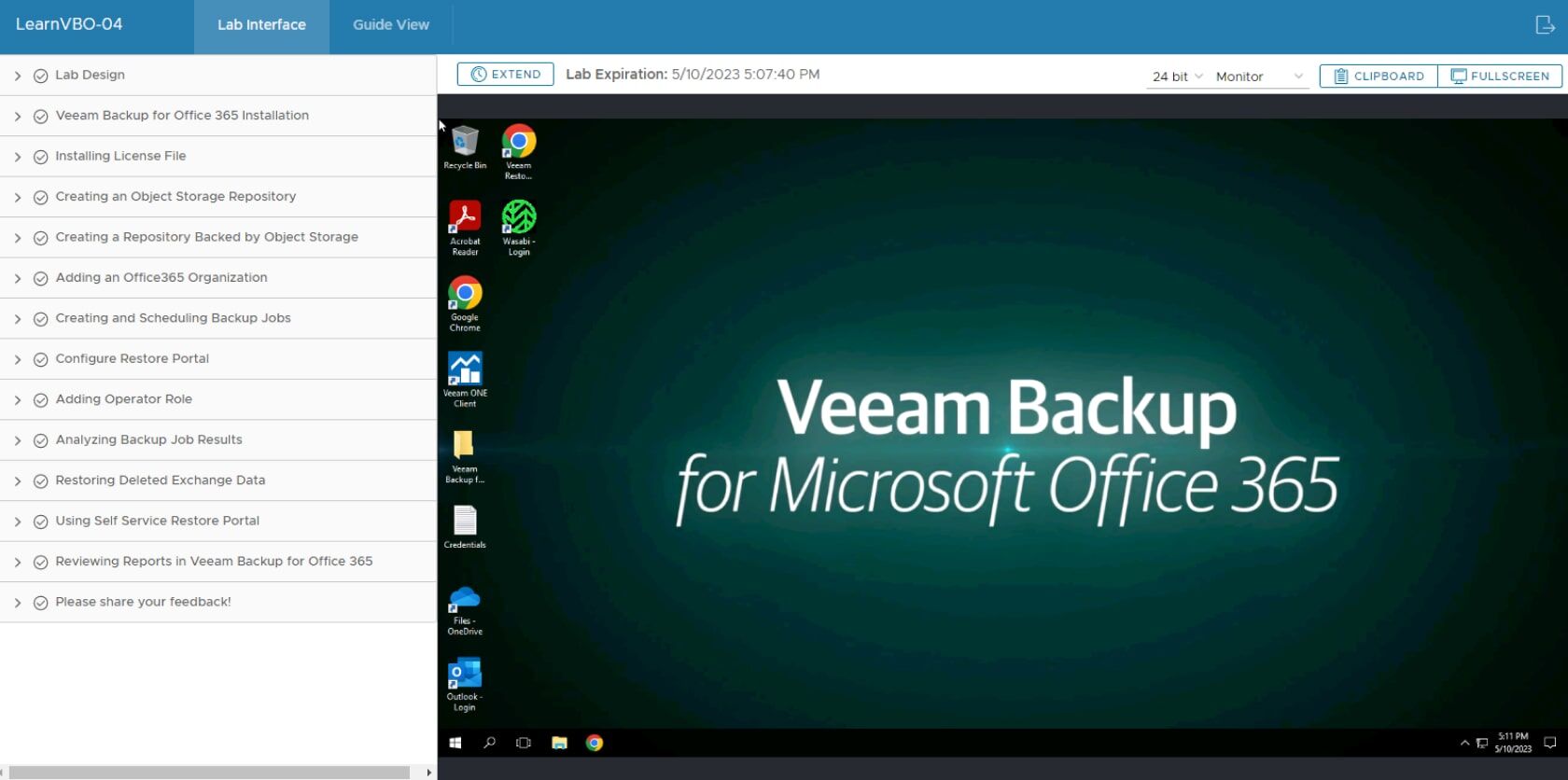
Task: Click checkmark beside Please share your feedback
Action: click(x=41, y=603)
